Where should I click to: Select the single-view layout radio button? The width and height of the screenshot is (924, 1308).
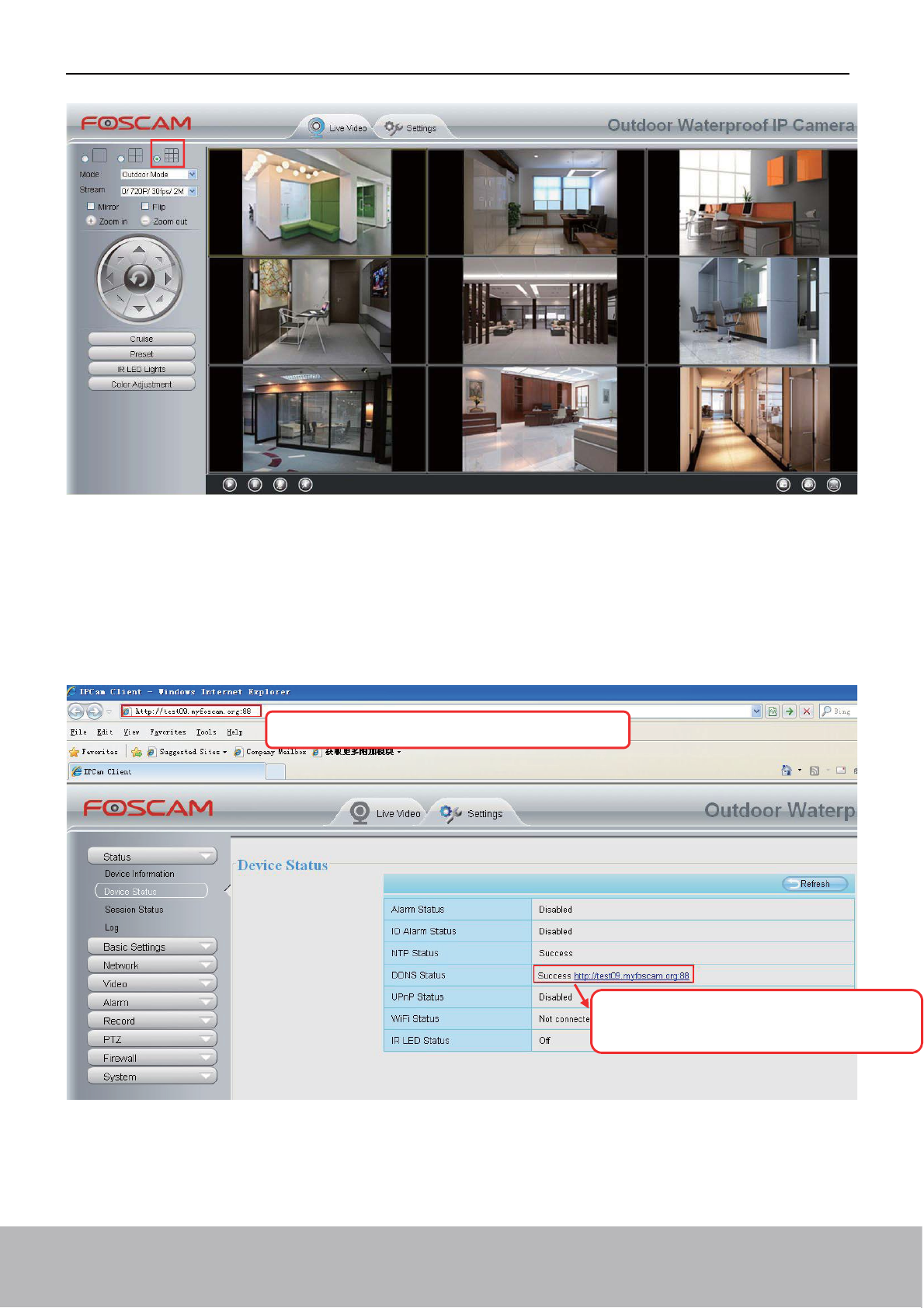[85, 158]
